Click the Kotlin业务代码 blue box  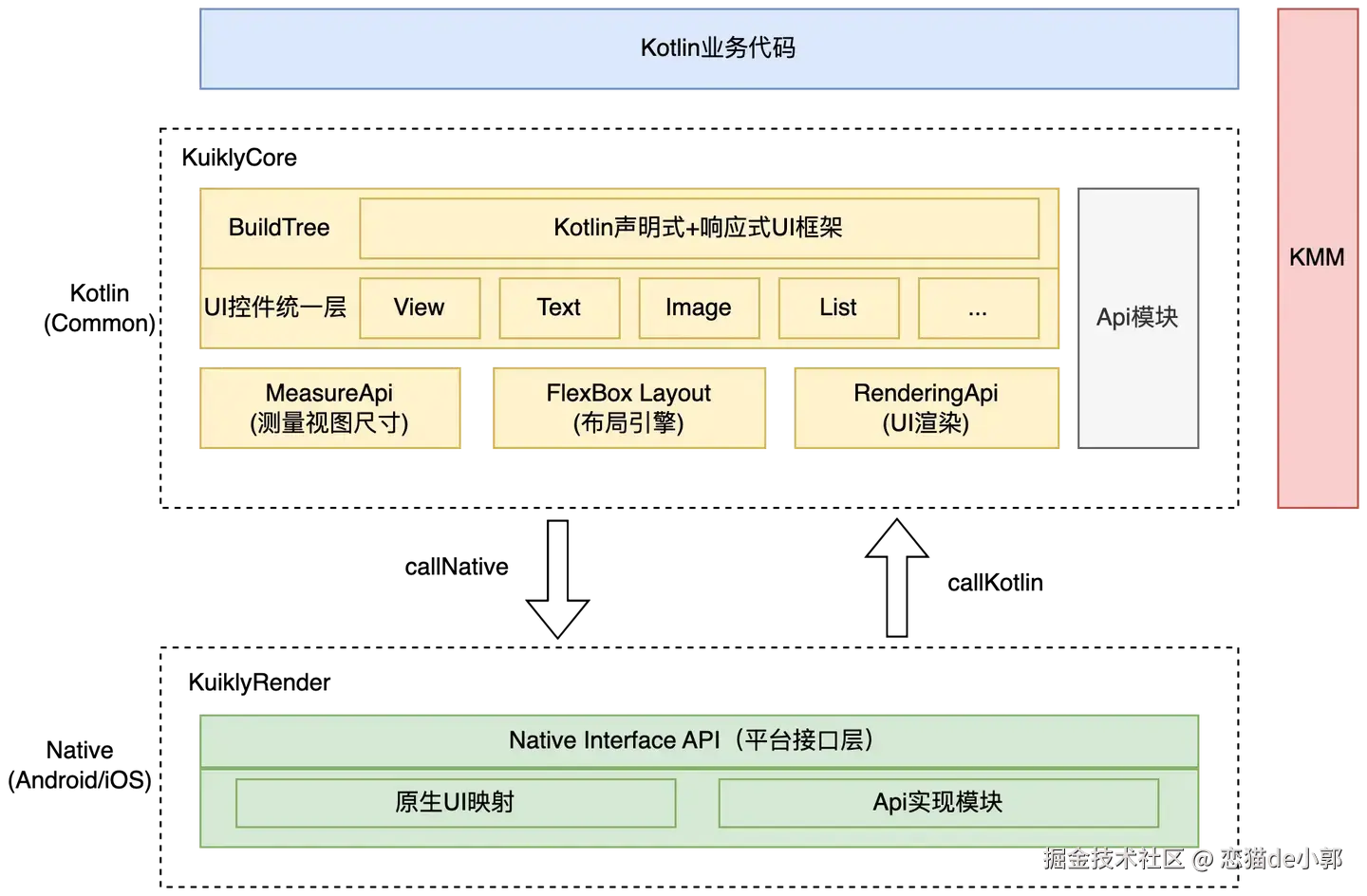[x=719, y=49]
